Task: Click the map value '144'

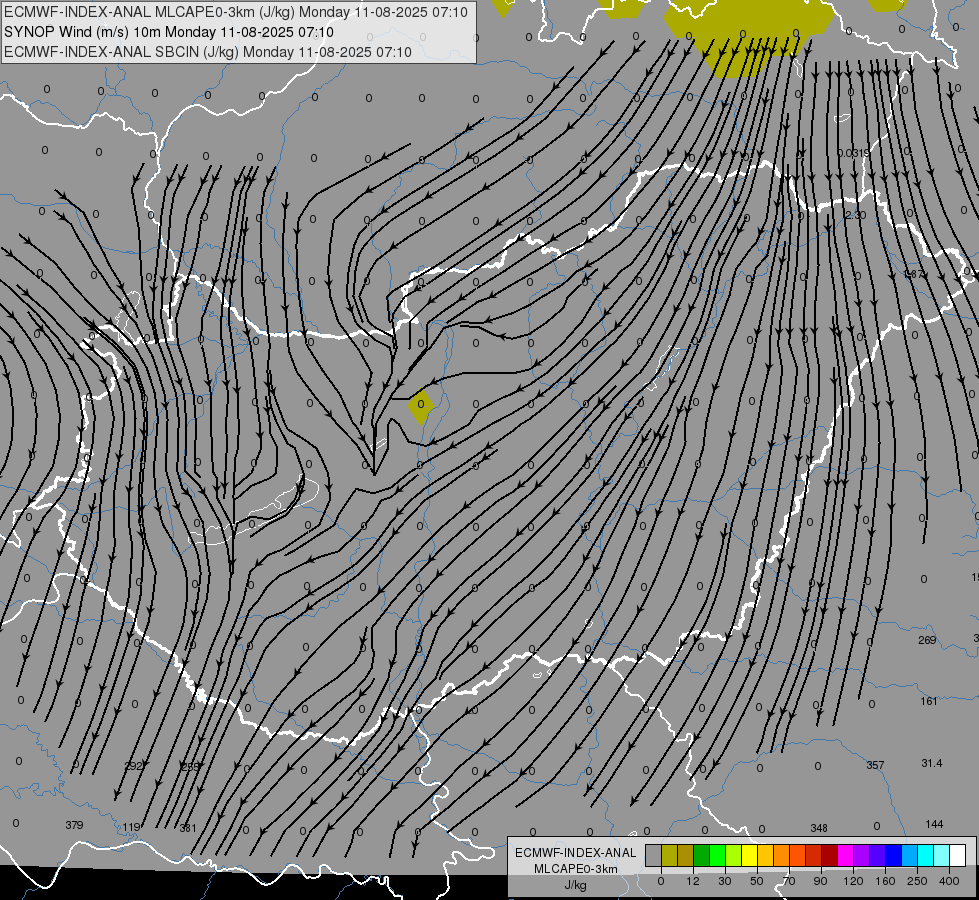Action: click(x=934, y=824)
